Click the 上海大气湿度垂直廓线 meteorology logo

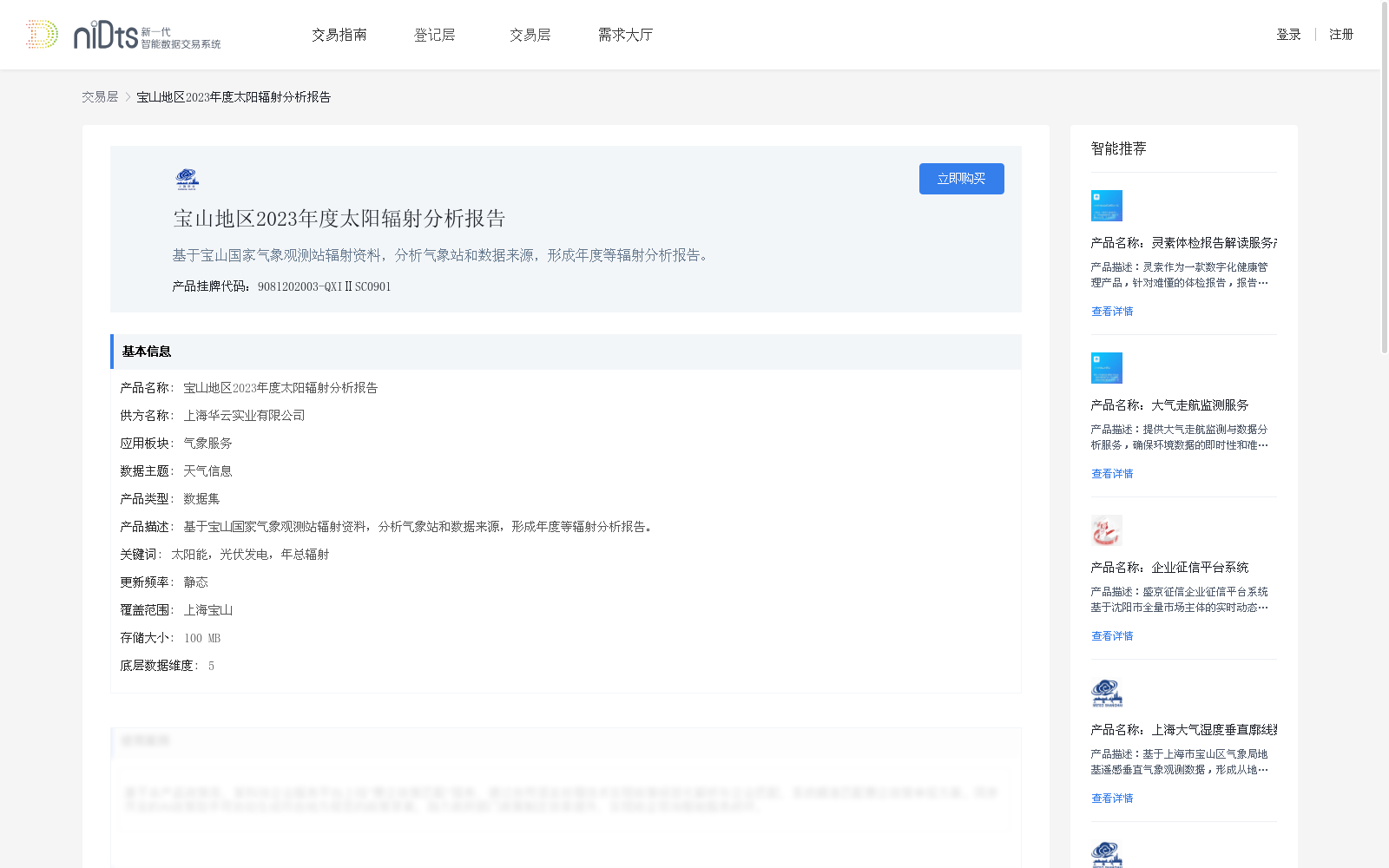(1107, 693)
